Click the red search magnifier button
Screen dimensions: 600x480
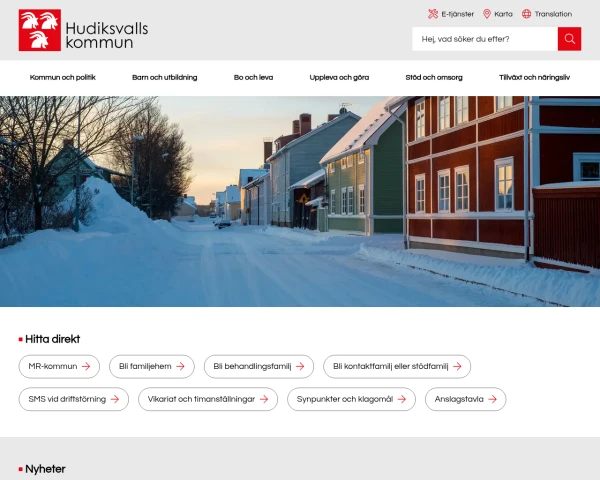[x=569, y=39]
